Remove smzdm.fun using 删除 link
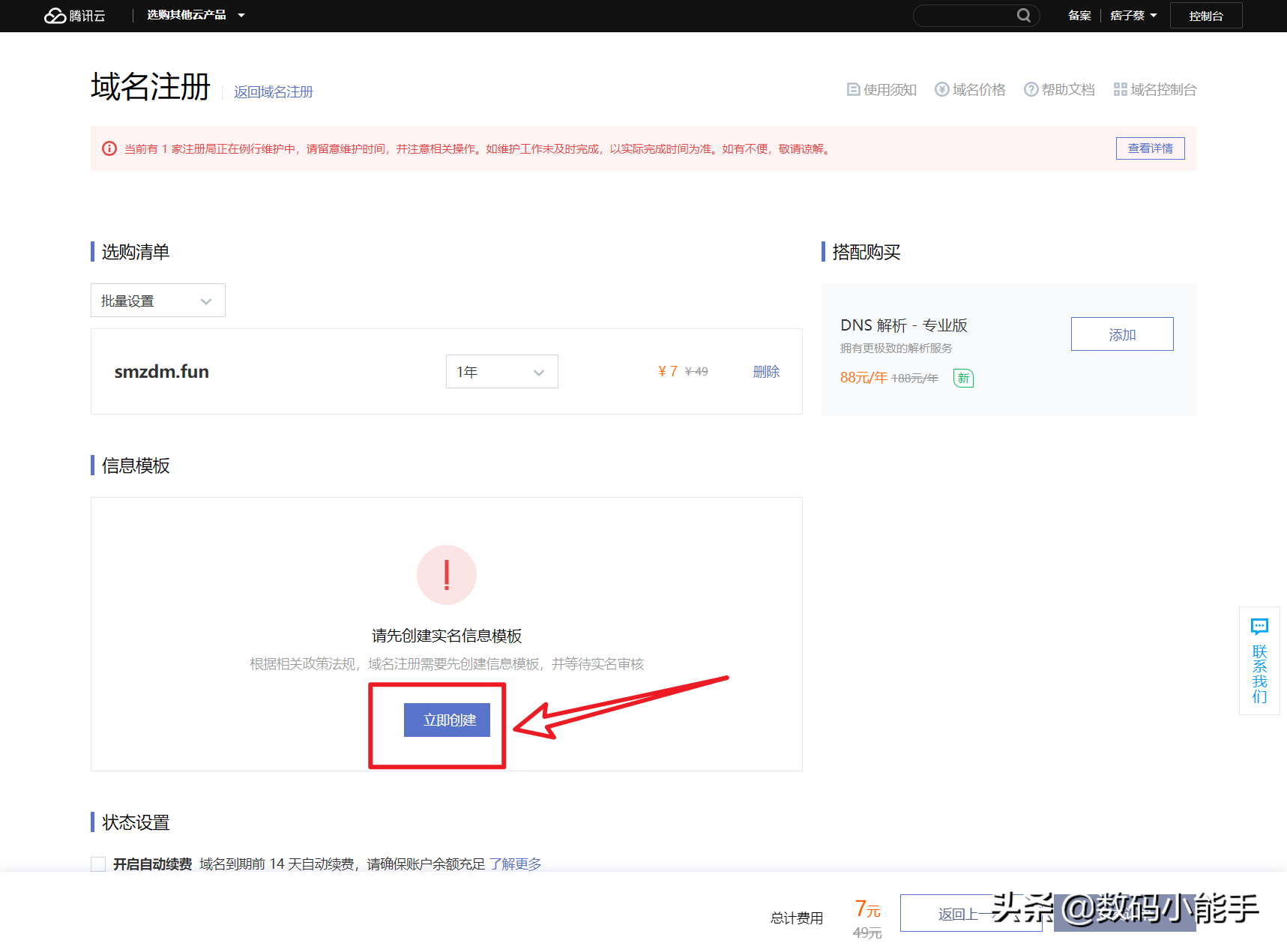The width and height of the screenshot is (1287, 952). click(766, 371)
